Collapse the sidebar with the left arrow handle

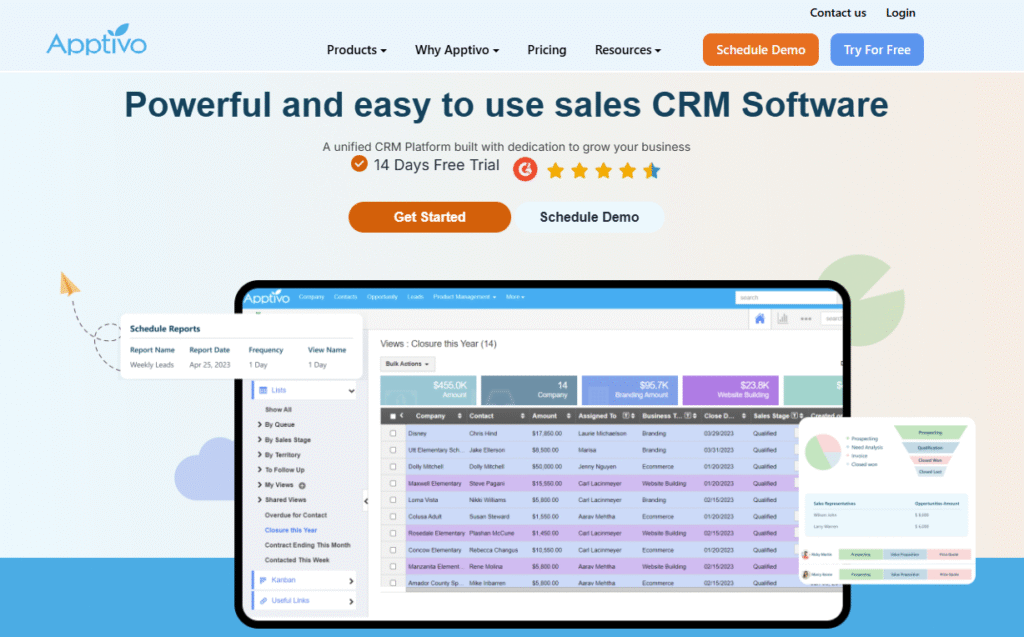tap(366, 501)
